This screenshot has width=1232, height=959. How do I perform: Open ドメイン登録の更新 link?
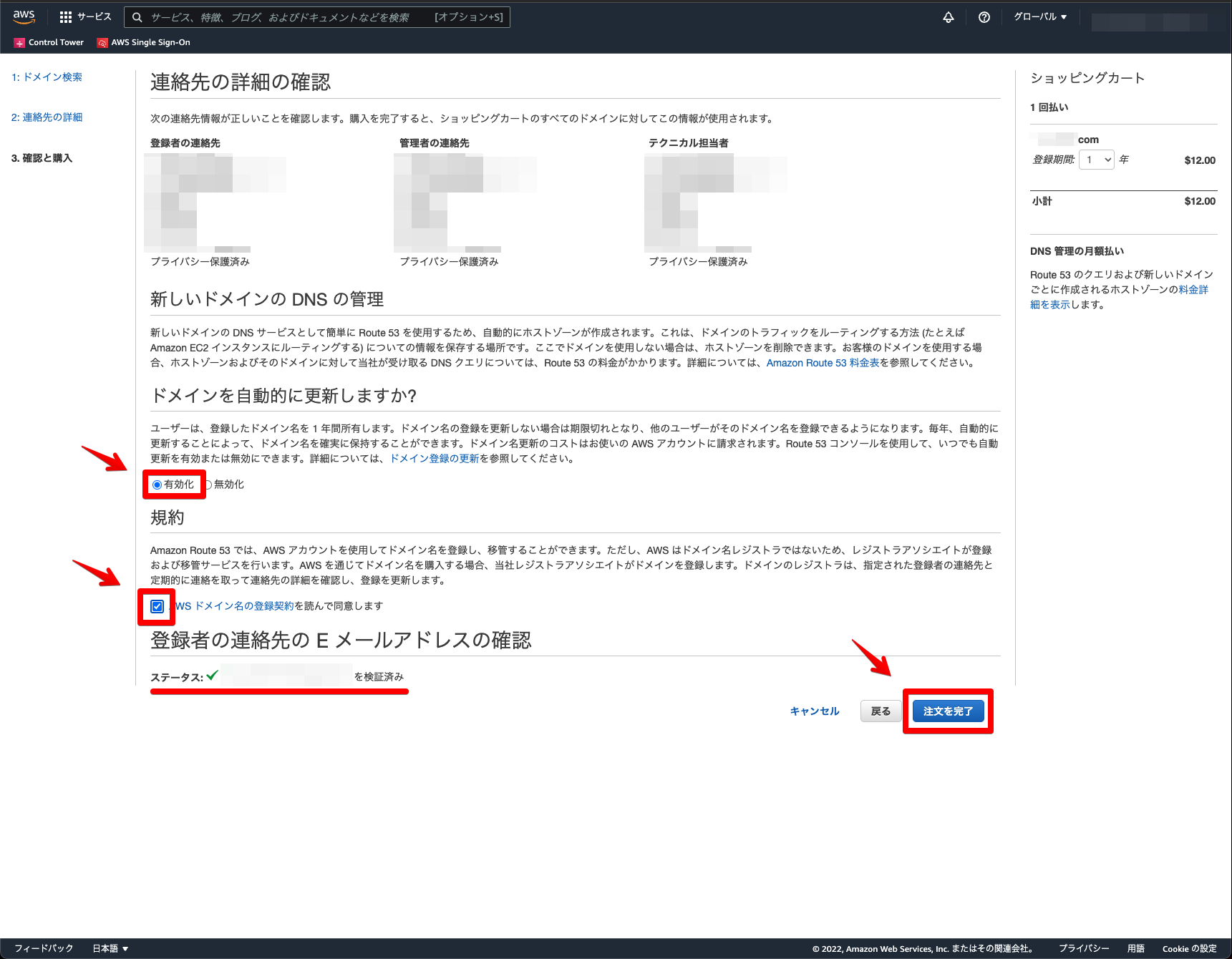click(x=435, y=459)
